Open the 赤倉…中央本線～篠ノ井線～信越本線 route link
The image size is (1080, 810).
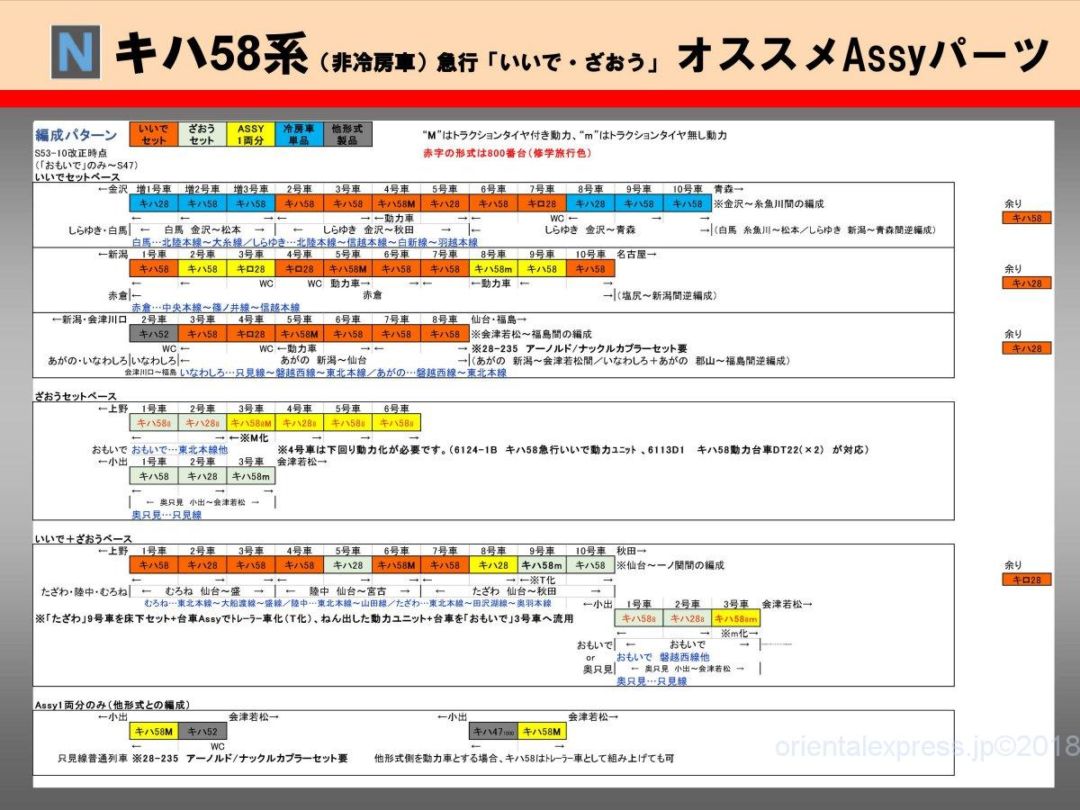pos(215,307)
